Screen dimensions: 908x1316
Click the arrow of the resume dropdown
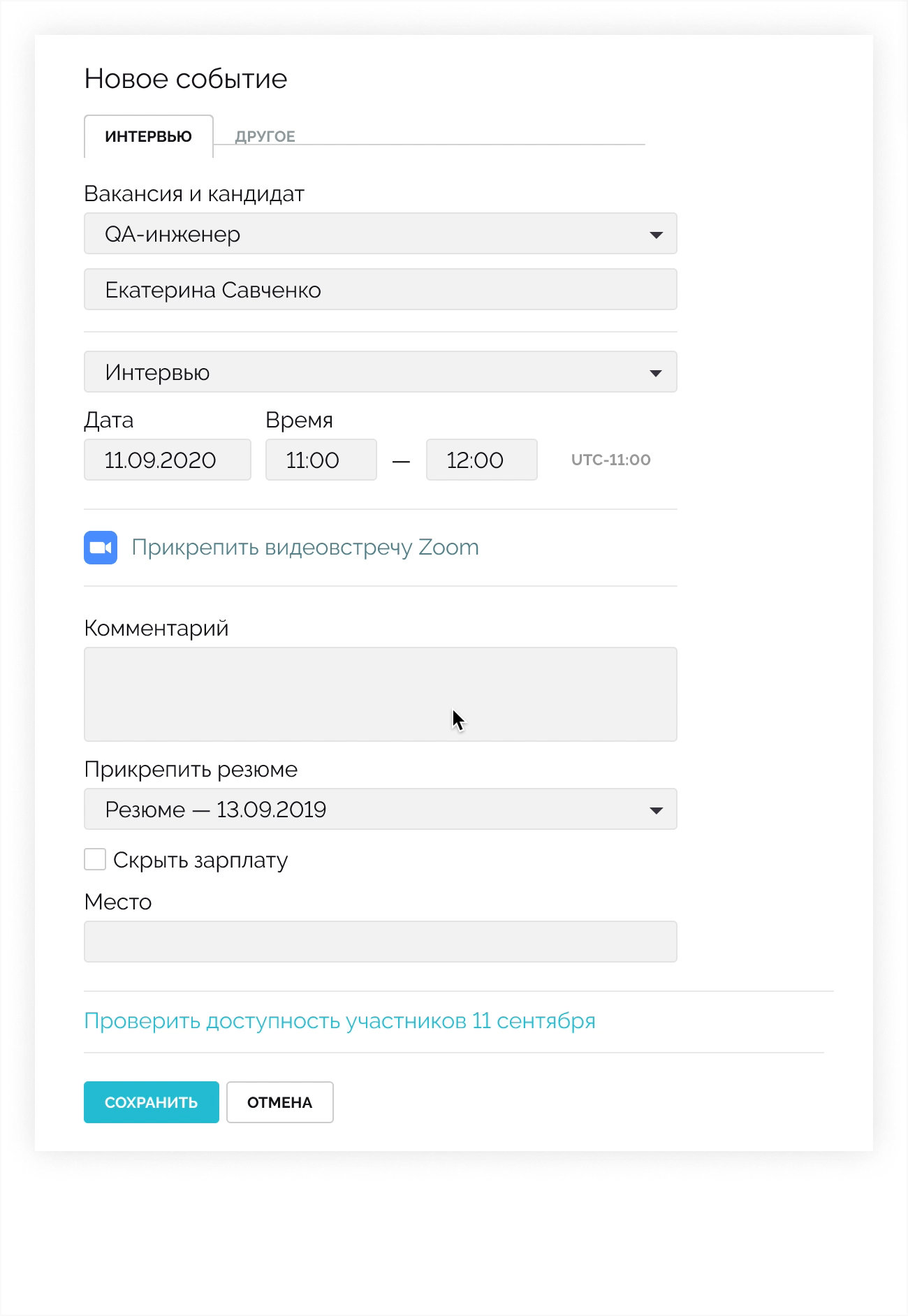tap(656, 810)
